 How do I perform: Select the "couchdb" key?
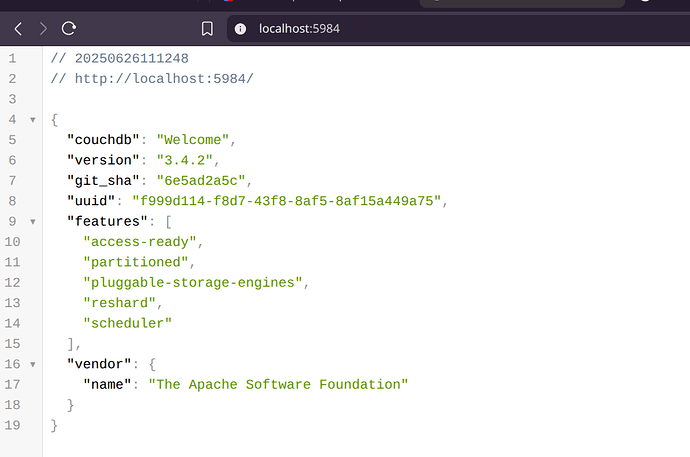[x=103, y=140]
